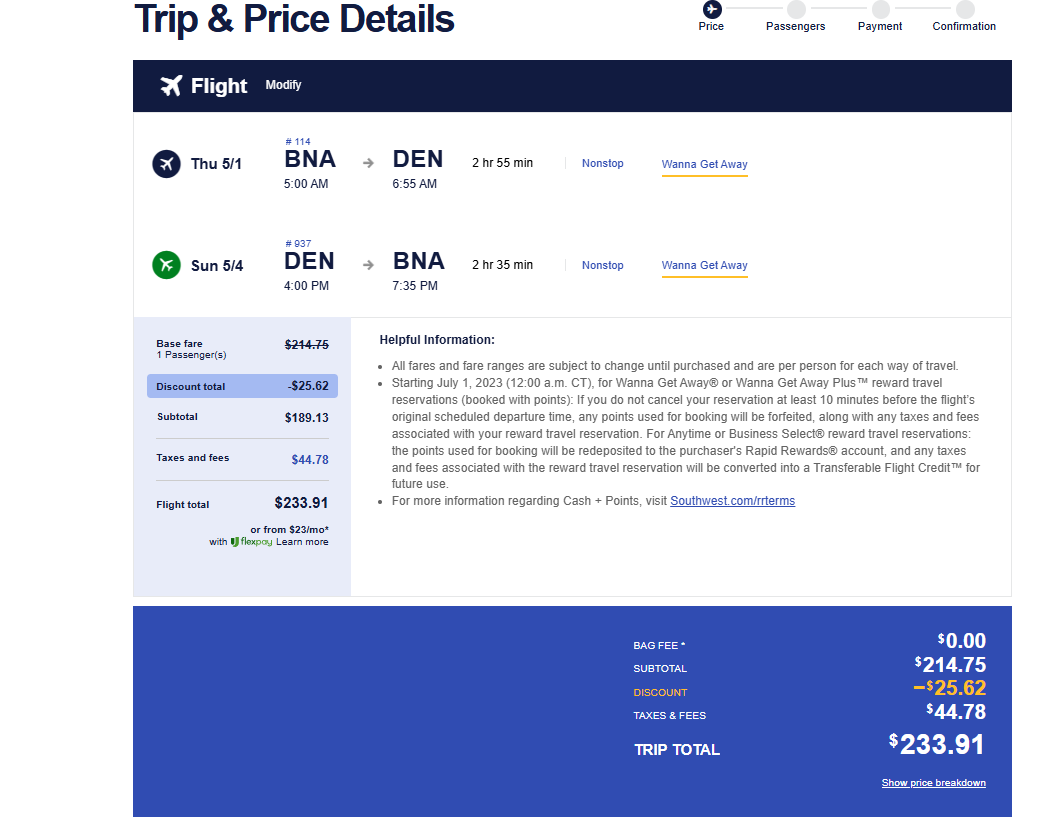Click the green return flight icon for Sun 5/4
The width and height of the screenshot is (1058, 825).
[x=166, y=265]
